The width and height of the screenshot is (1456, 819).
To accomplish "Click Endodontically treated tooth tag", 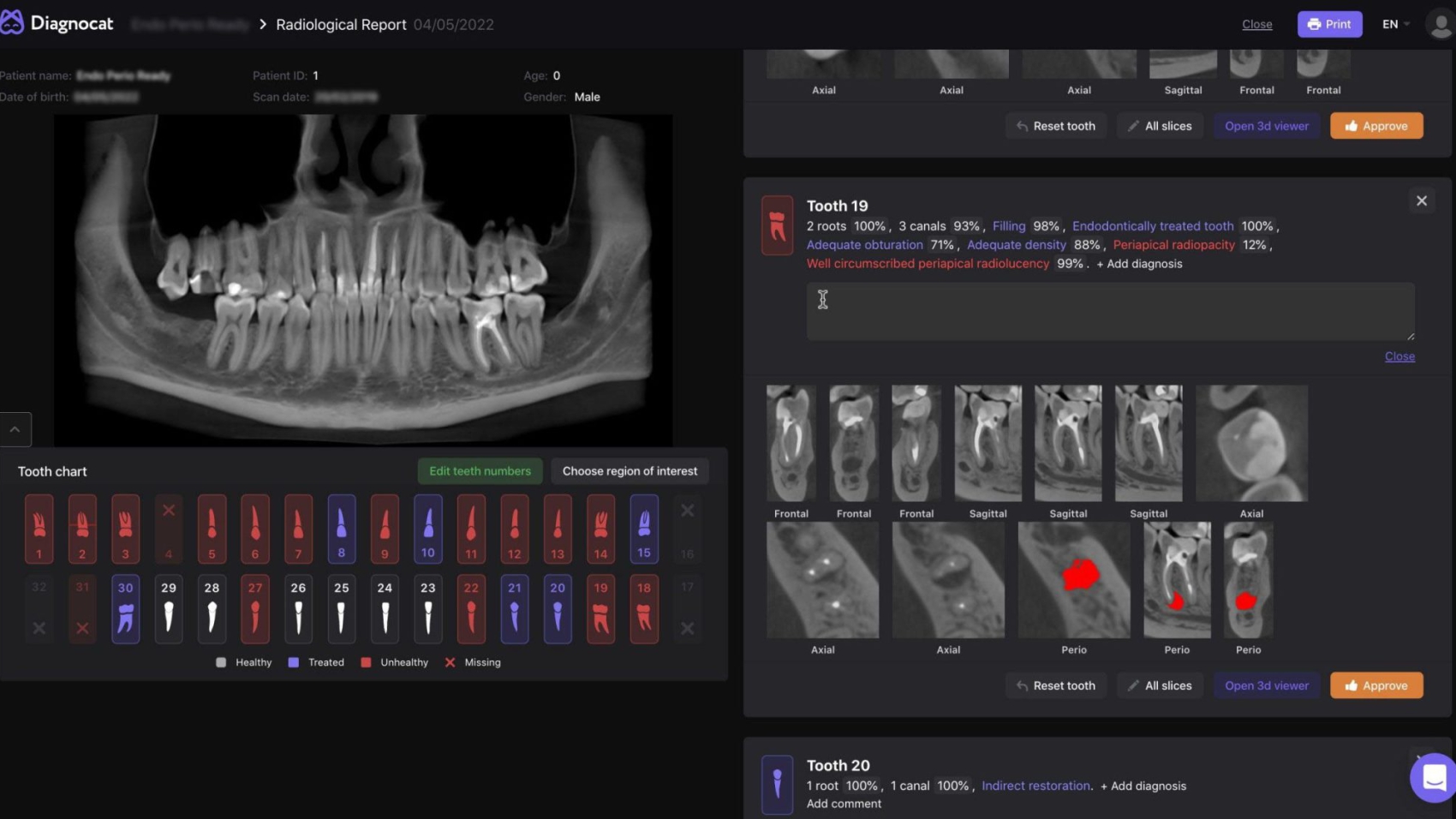I will pyautogui.click(x=1153, y=226).
